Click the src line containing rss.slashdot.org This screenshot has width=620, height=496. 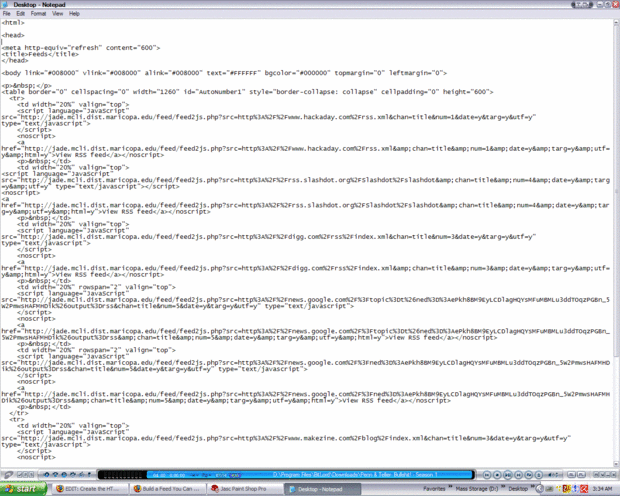point(305,180)
